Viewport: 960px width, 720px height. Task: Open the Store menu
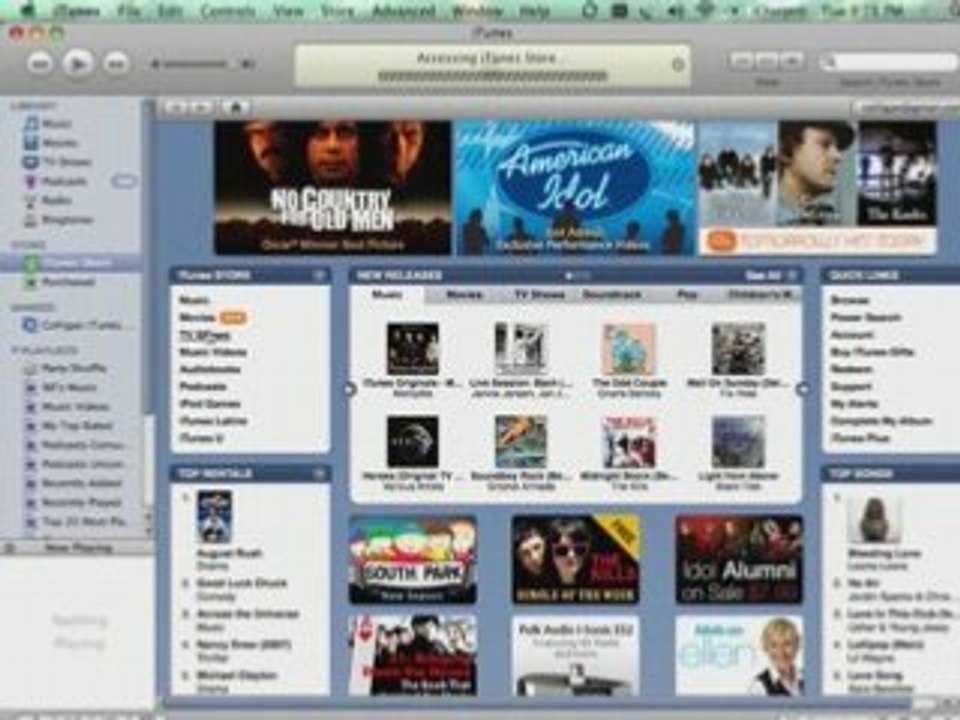click(x=337, y=11)
